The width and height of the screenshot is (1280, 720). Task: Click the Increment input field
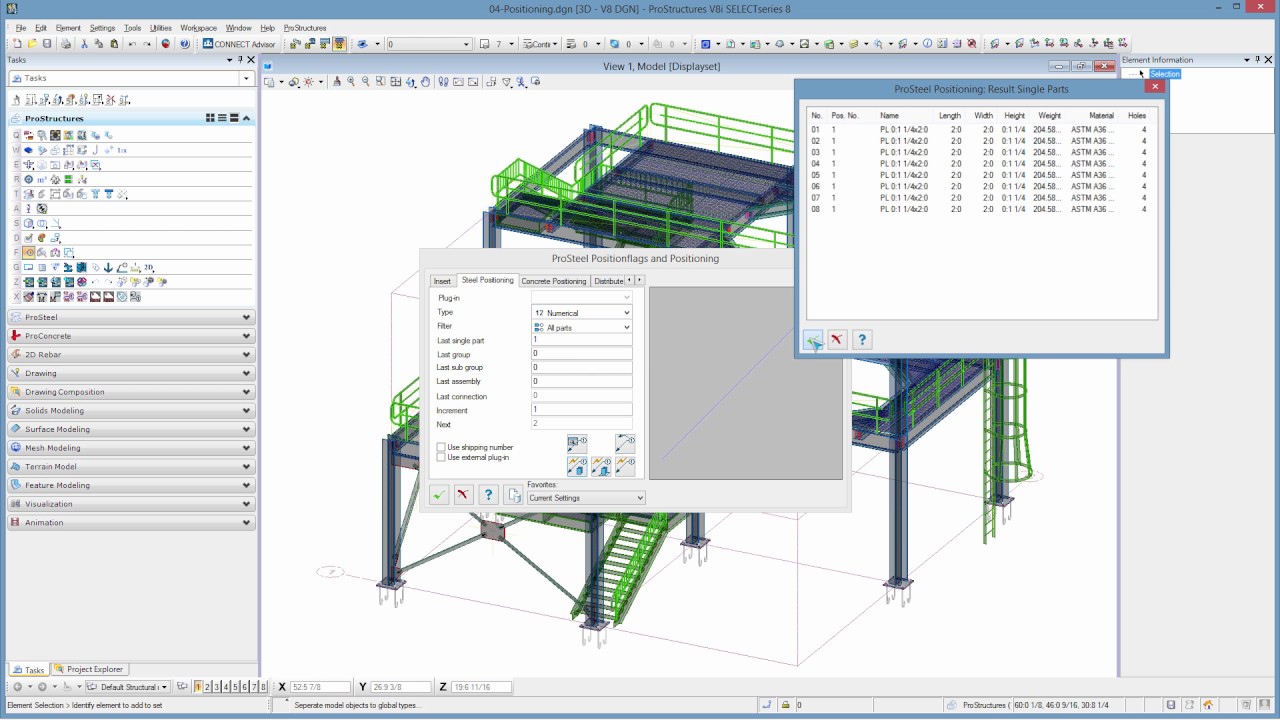click(582, 410)
